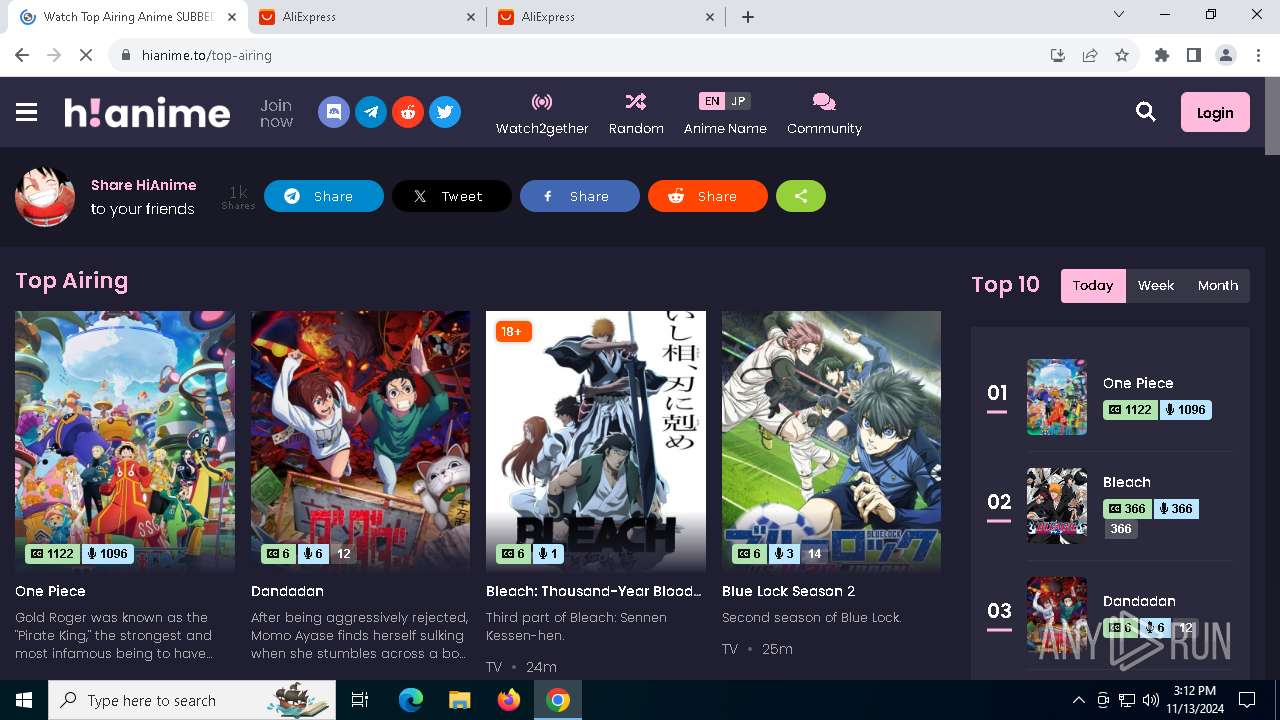Switch to the first AliExpress tab

tap(367, 17)
